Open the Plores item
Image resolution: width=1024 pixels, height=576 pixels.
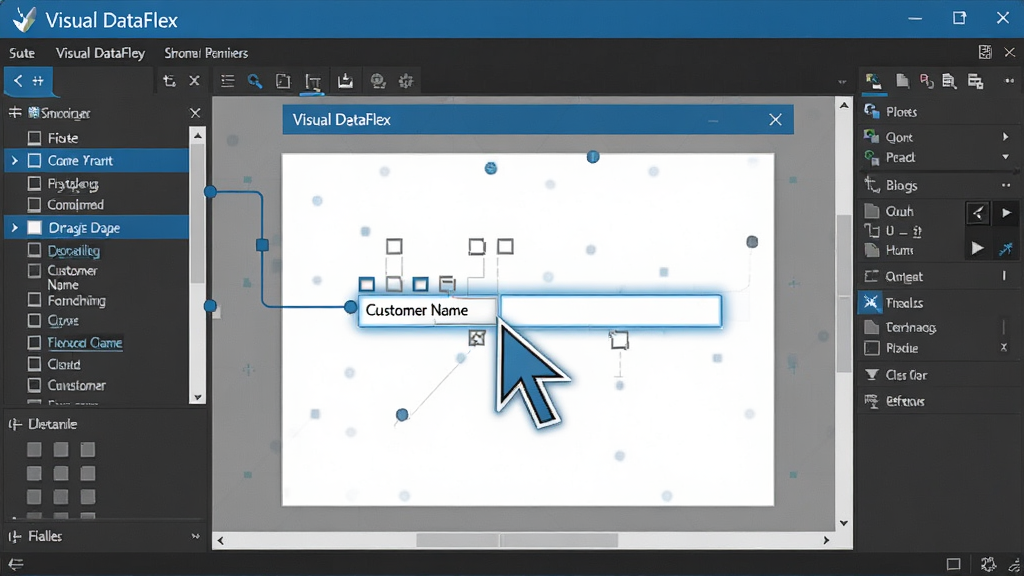[901, 112]
